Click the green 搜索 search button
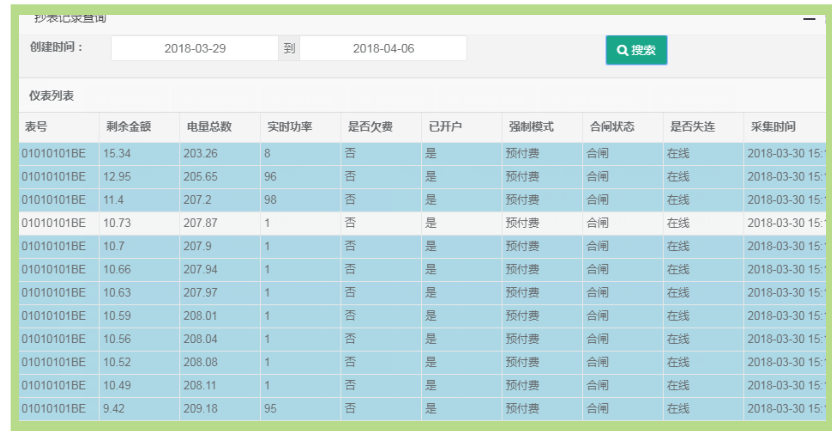Viewport: 840px width, 435px height. pyautogui.click(x=636, y=50)
